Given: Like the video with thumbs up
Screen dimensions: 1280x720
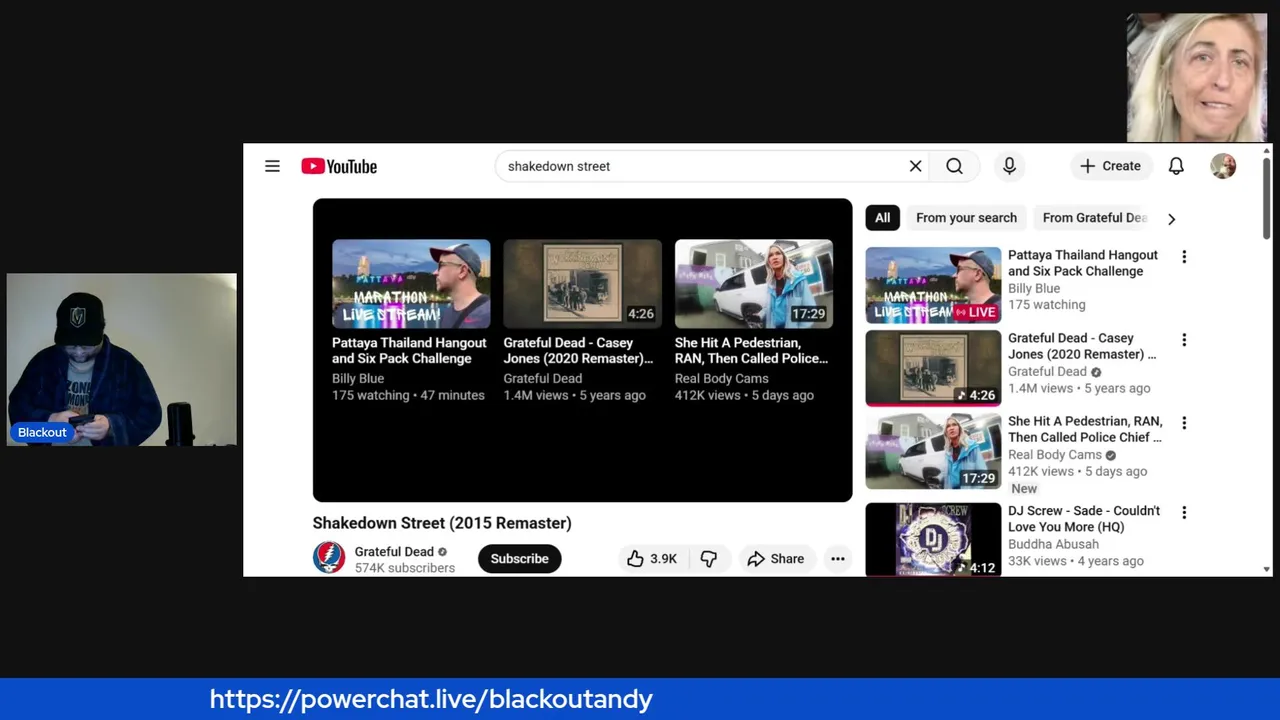Looking at the screenshot, I should point(652,559).
